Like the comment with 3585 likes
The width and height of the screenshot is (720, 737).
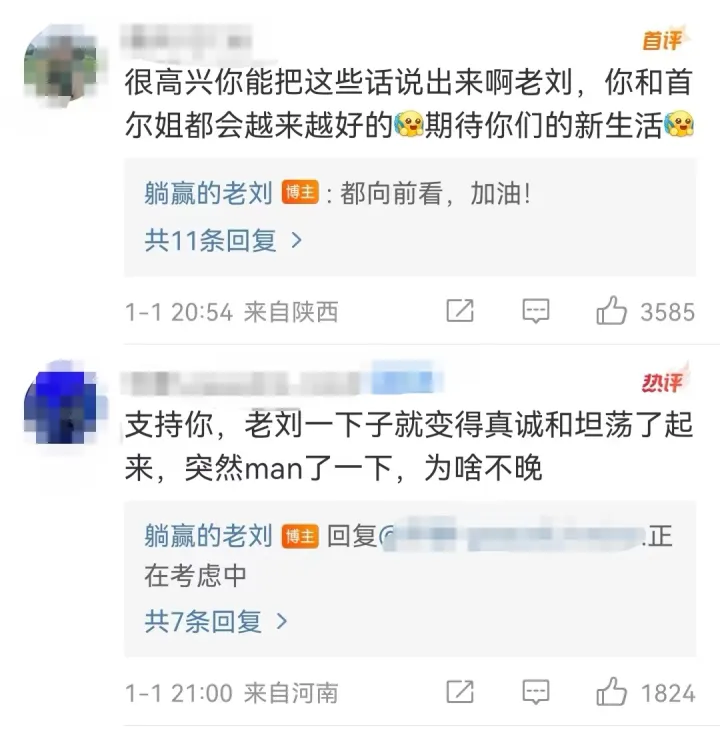click(x=611, y=311)
